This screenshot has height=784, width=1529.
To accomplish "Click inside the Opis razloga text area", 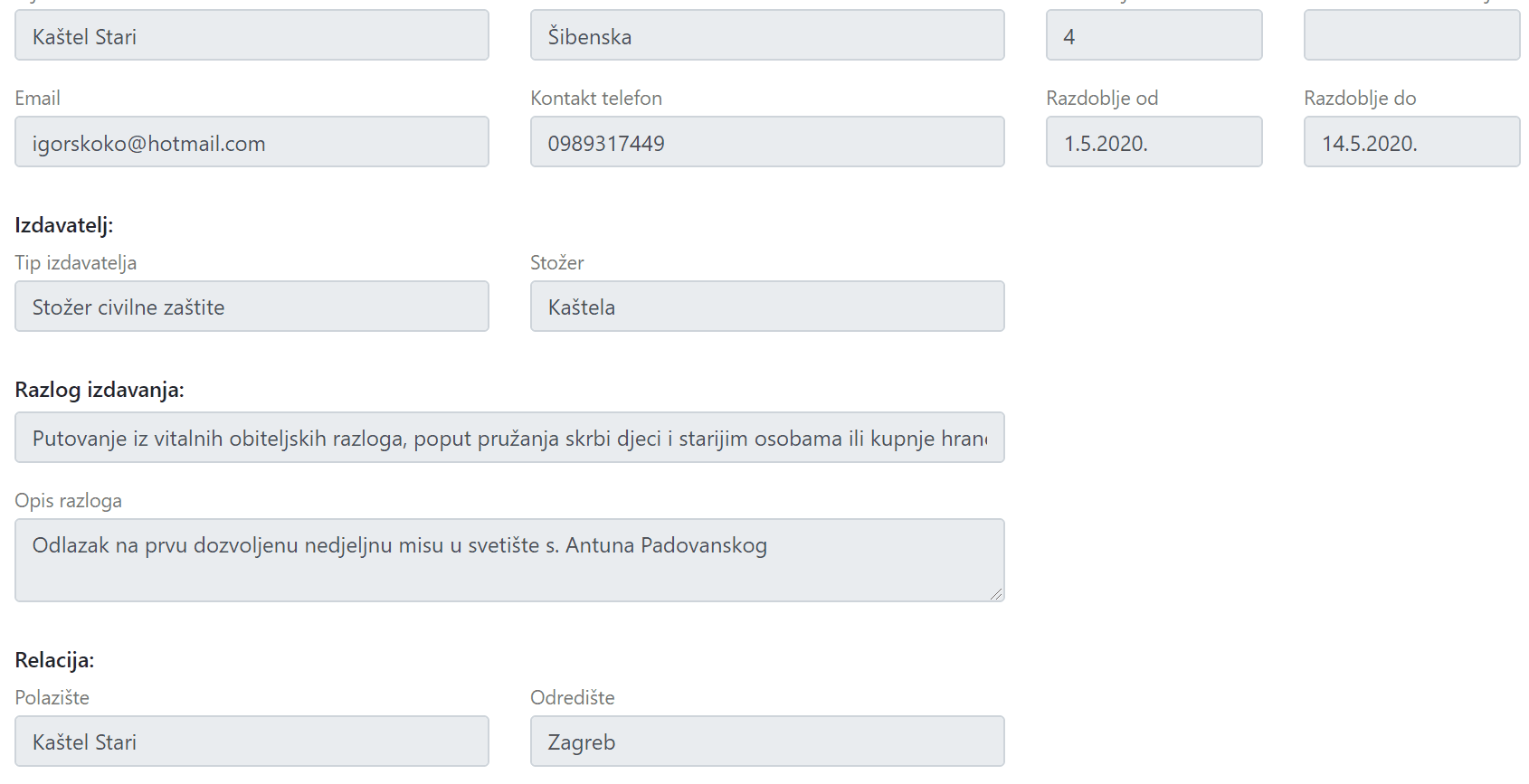I will click(x=509, y=560).
